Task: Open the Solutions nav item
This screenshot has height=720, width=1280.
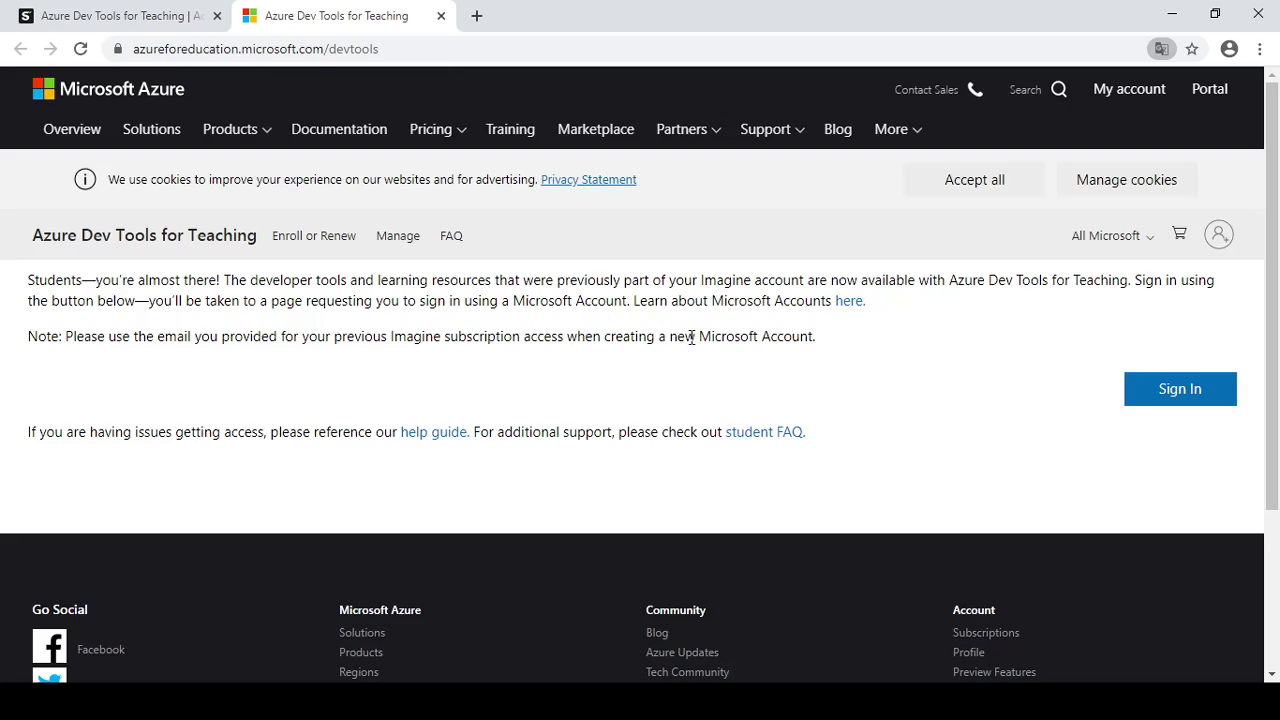Action: (152, 129)
